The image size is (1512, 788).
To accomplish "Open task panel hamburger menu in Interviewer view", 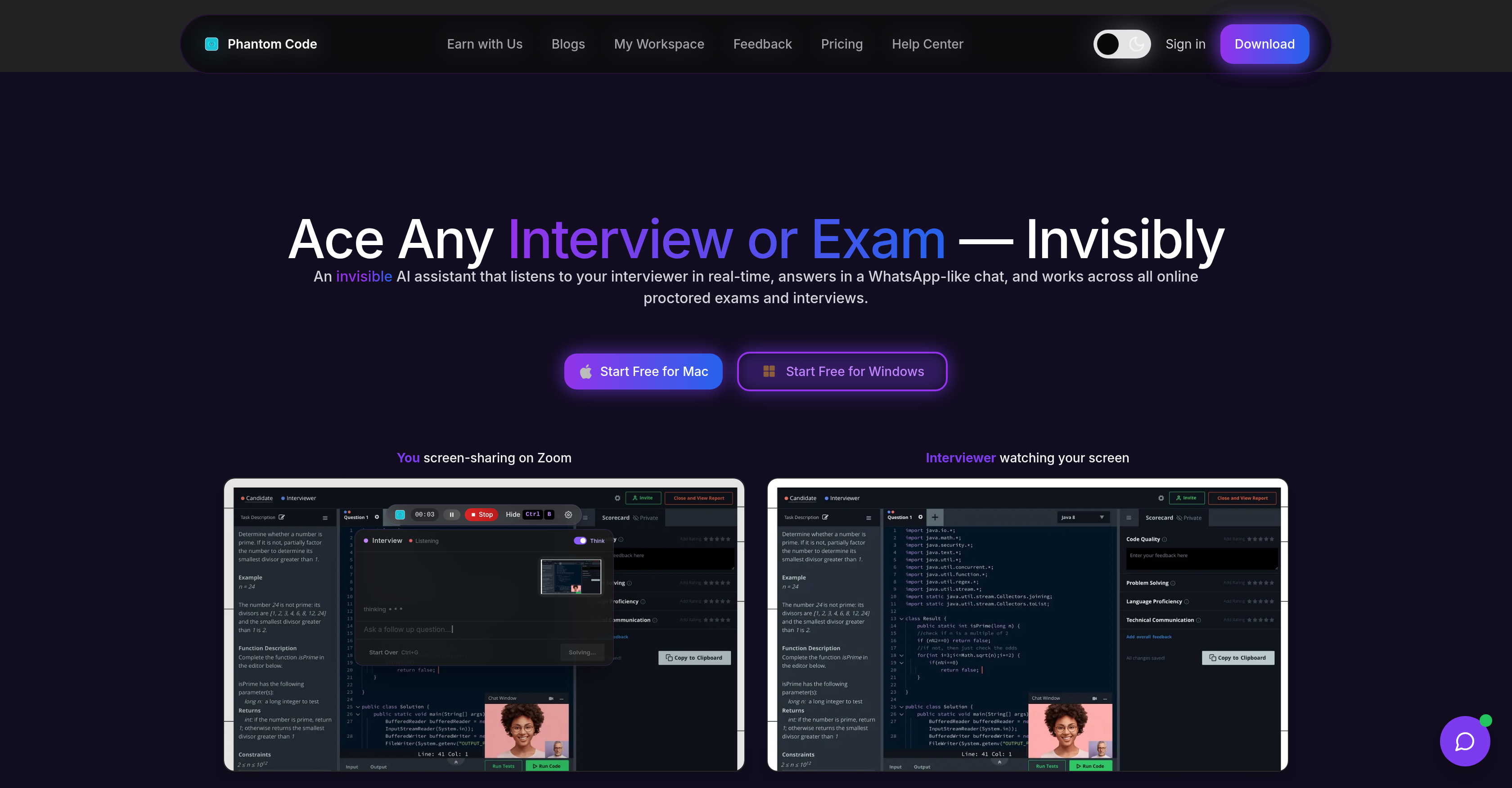I will [x=868, y=518].
